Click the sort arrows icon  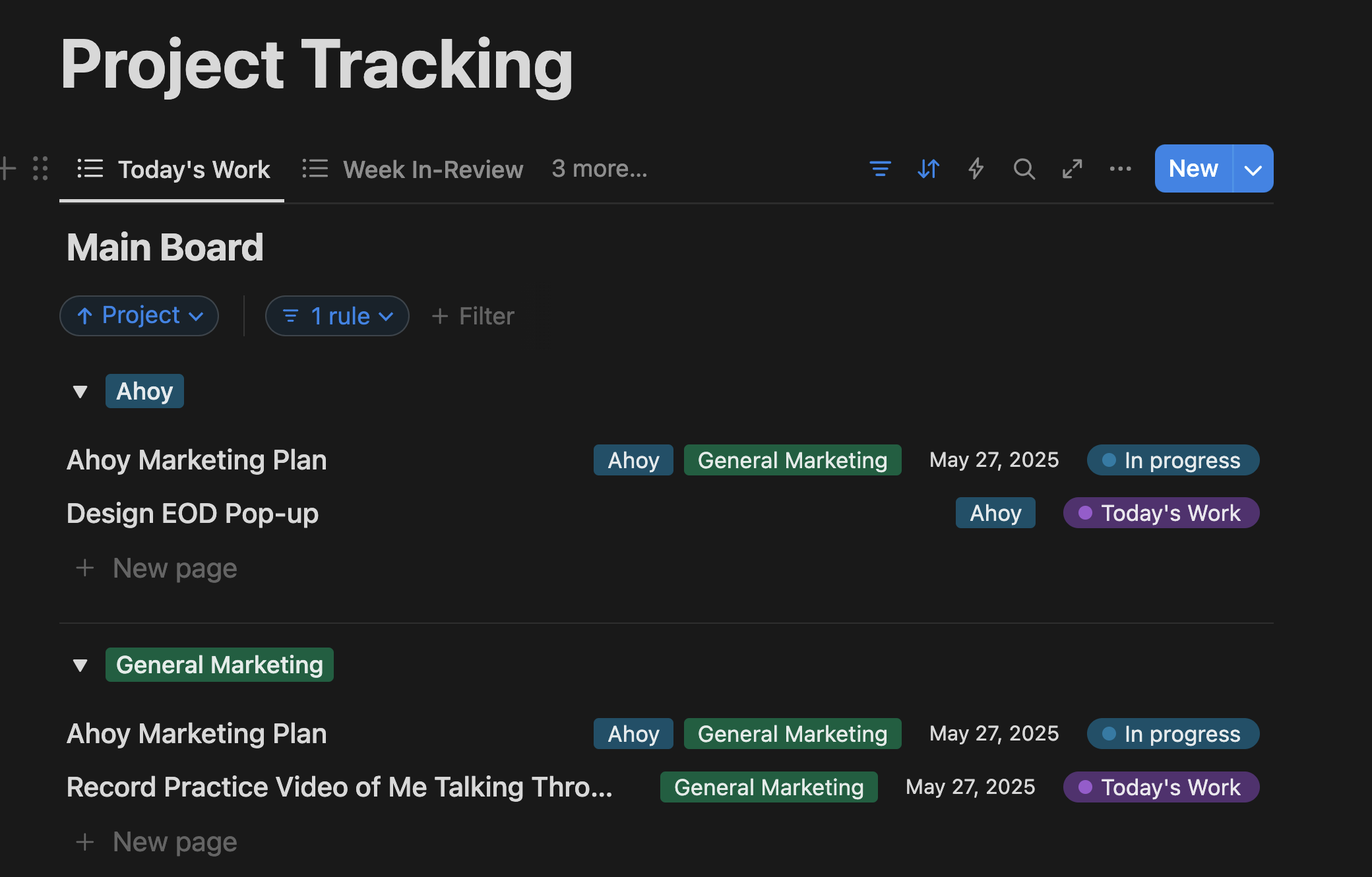click(x=928, y=169)
